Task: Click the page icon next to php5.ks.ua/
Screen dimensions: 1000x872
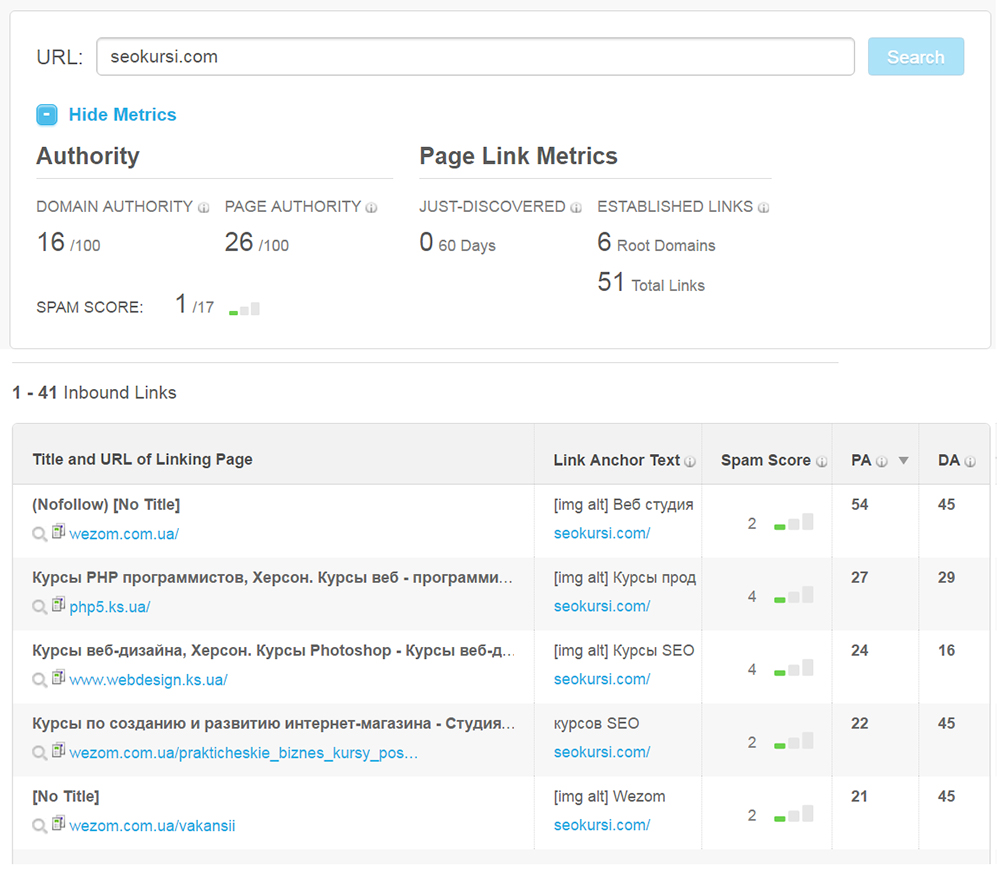Action: [58, 606]
